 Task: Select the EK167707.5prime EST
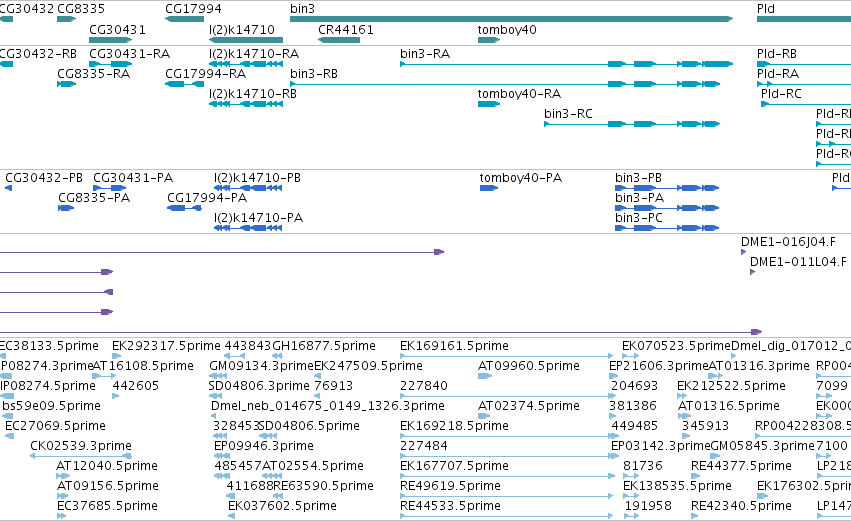[x=507, y=476]
